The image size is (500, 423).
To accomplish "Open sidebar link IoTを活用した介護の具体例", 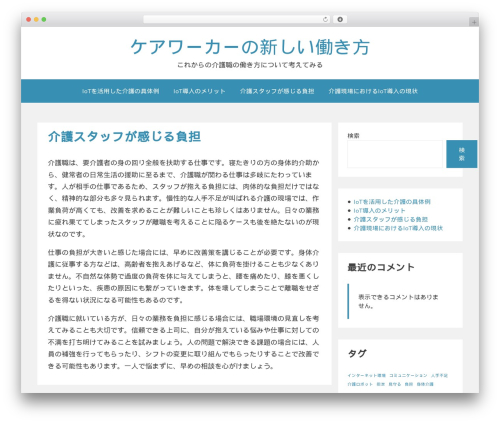I will click(x=392, y=202).
